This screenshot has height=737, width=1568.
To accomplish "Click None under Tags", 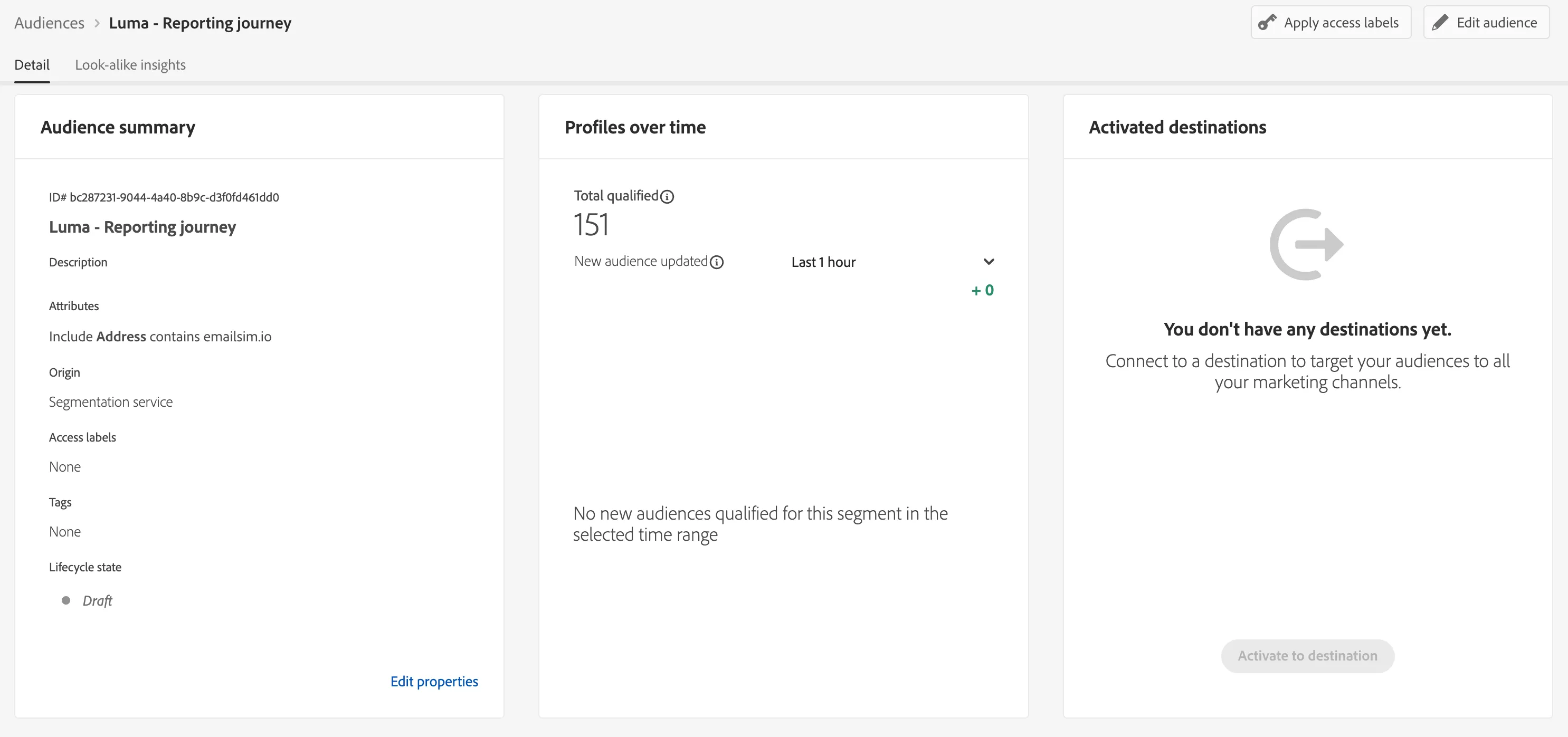I will [64, 532].
